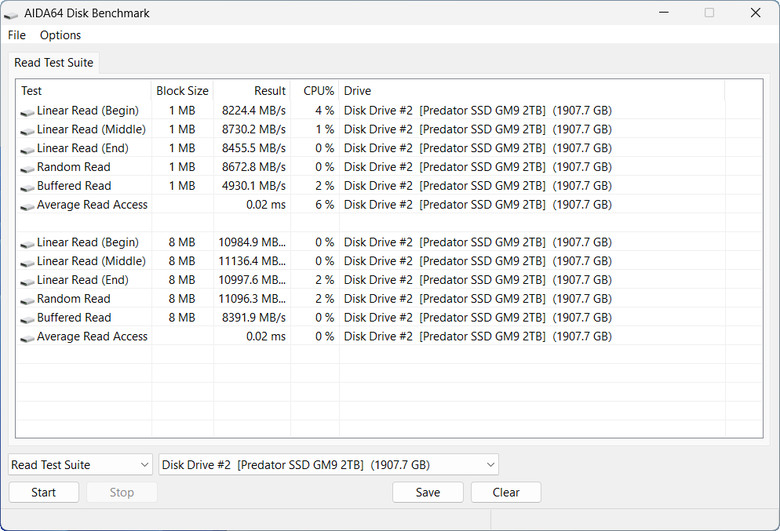Select the 11136.4 MB result cell
The height and width of the screenshot is (531, 780).
coord(252,261)
